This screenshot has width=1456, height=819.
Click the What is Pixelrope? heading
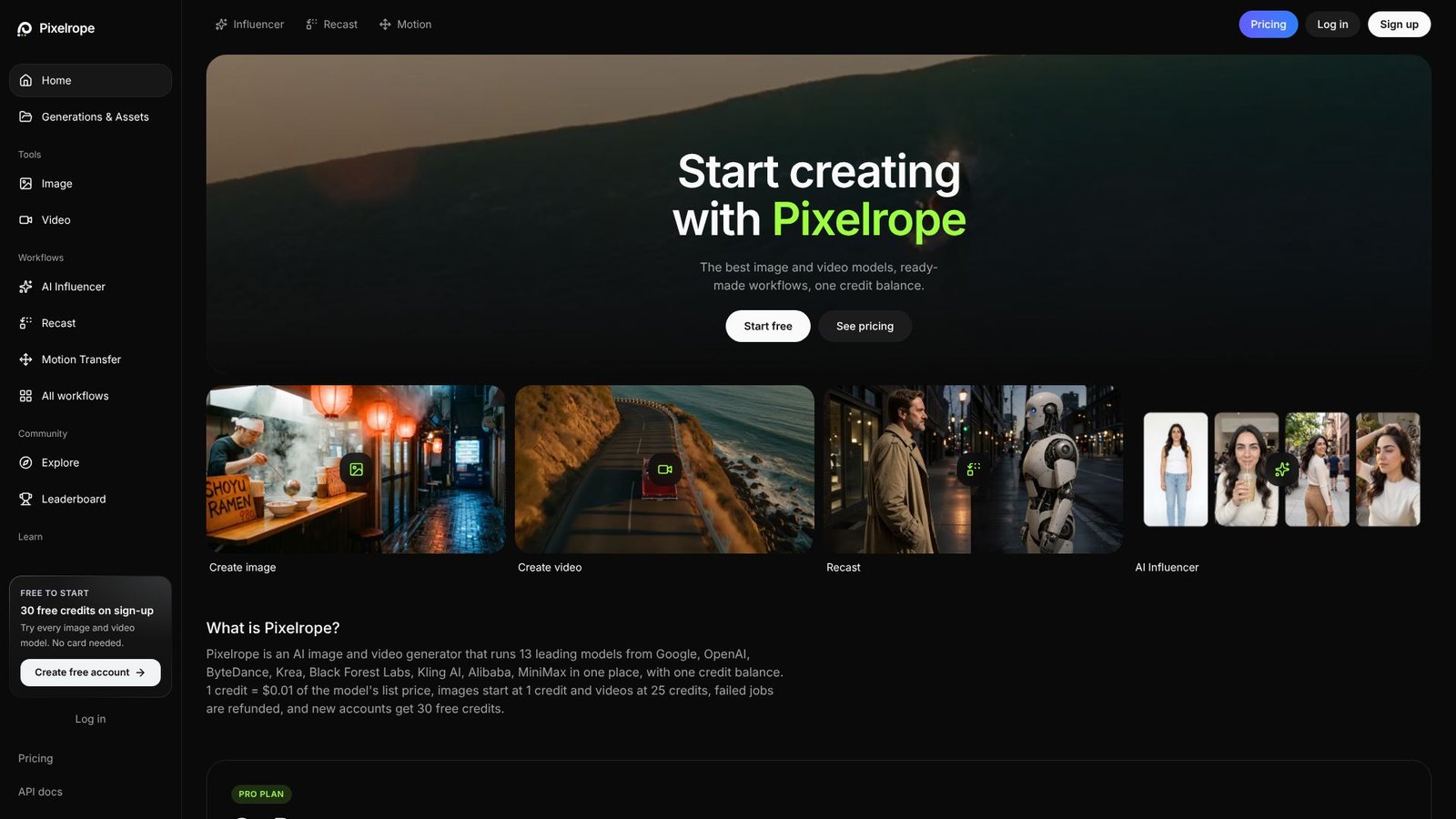point(273,628)
